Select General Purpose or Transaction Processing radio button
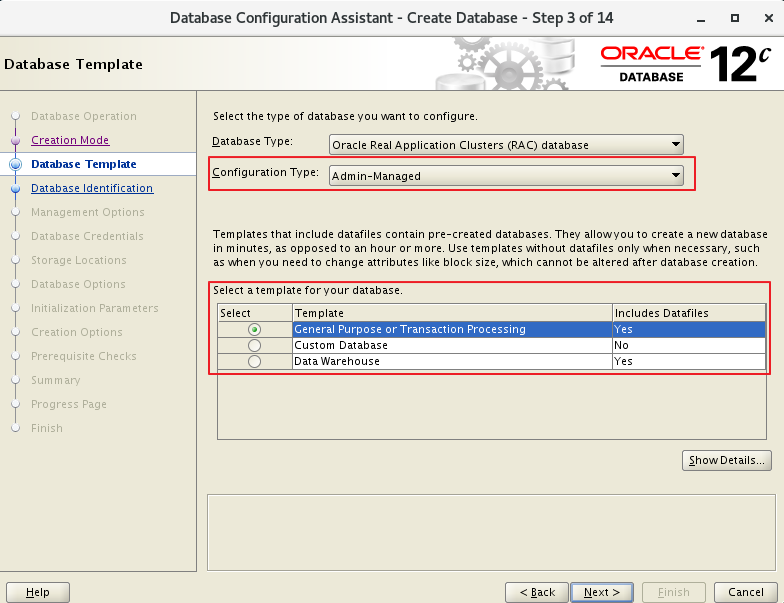This screenshot has width=784, height=603. [x=254, y=329]
